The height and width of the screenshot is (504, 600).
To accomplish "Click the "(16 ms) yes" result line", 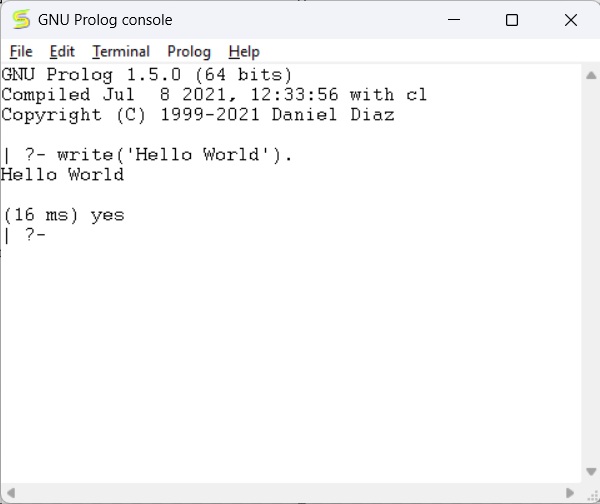I will [x=63, y=215].
